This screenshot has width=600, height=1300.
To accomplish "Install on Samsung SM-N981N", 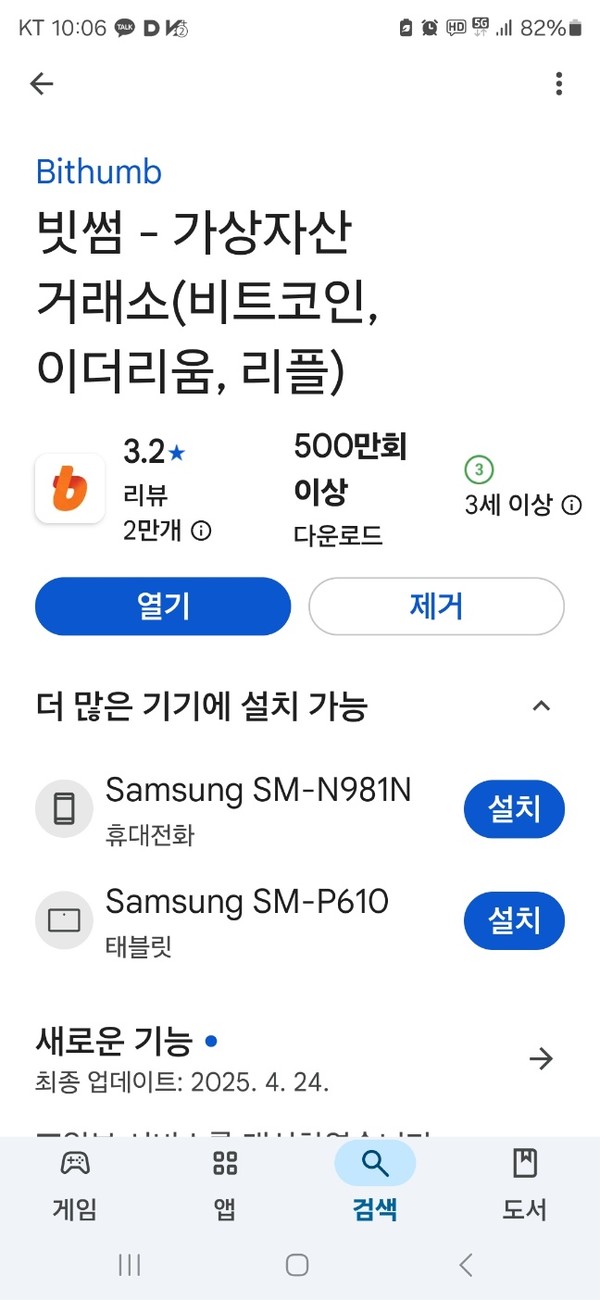I will 514,808.
